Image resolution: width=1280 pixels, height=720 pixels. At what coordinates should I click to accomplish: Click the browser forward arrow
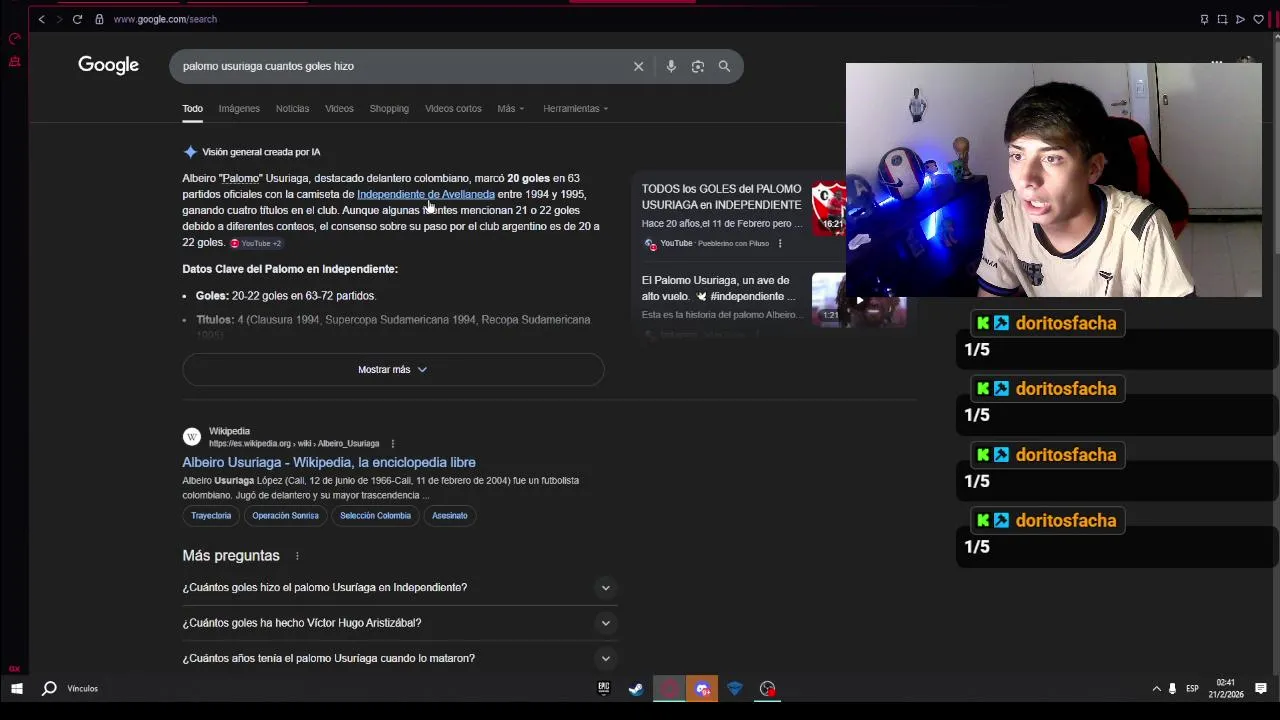(x=59, y=19)
